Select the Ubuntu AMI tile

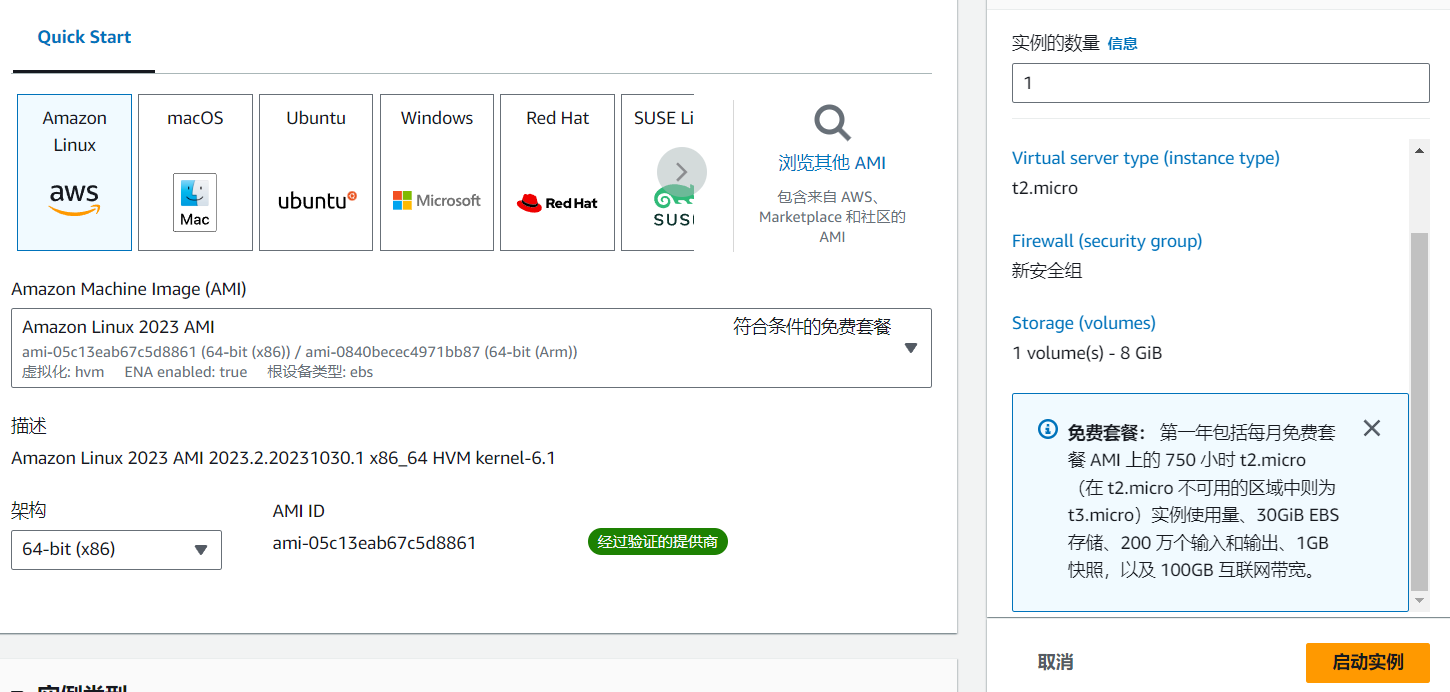click(x=316, y=172)
